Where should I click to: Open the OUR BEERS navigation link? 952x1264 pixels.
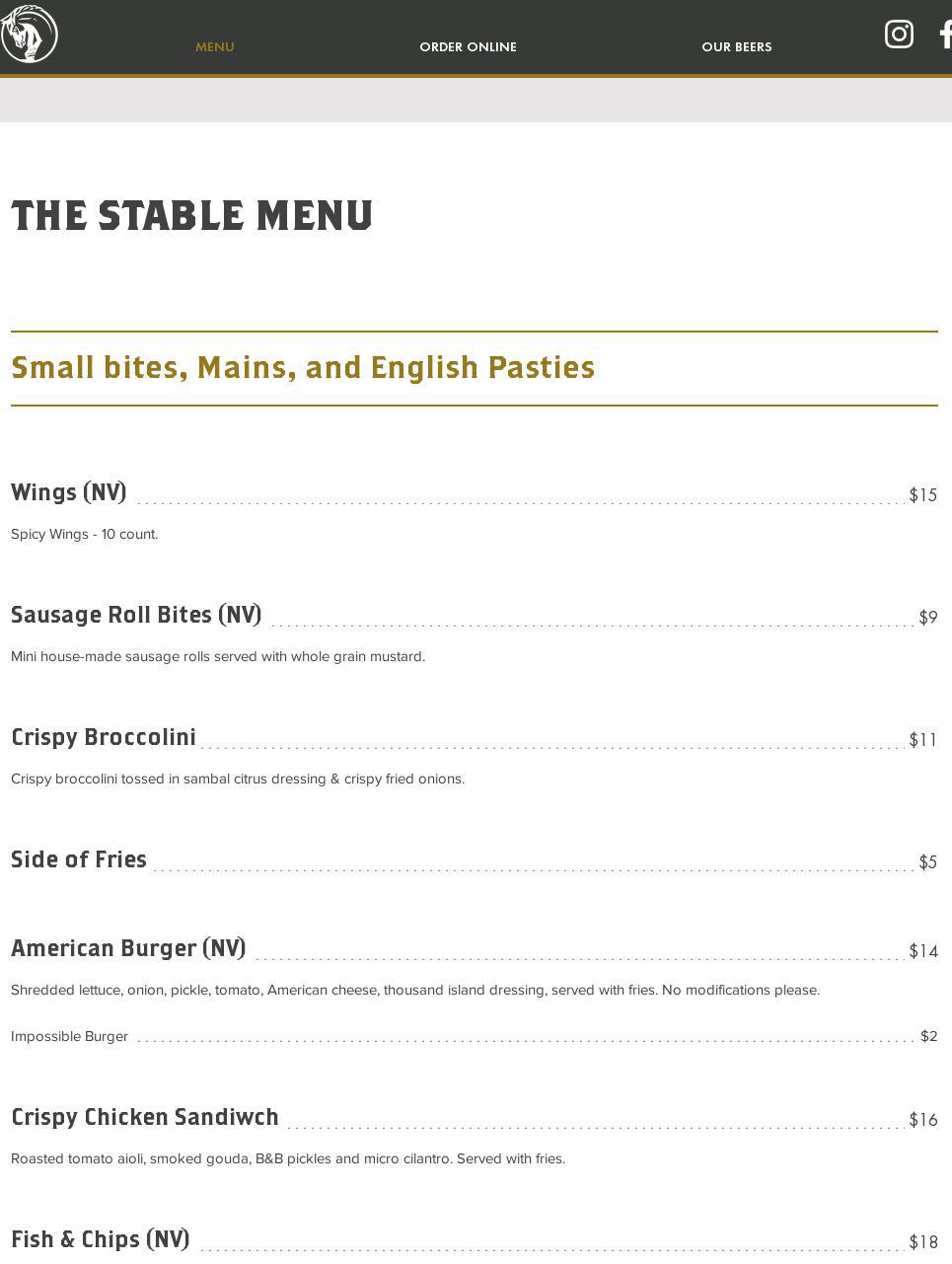click(x=736, y=46)
